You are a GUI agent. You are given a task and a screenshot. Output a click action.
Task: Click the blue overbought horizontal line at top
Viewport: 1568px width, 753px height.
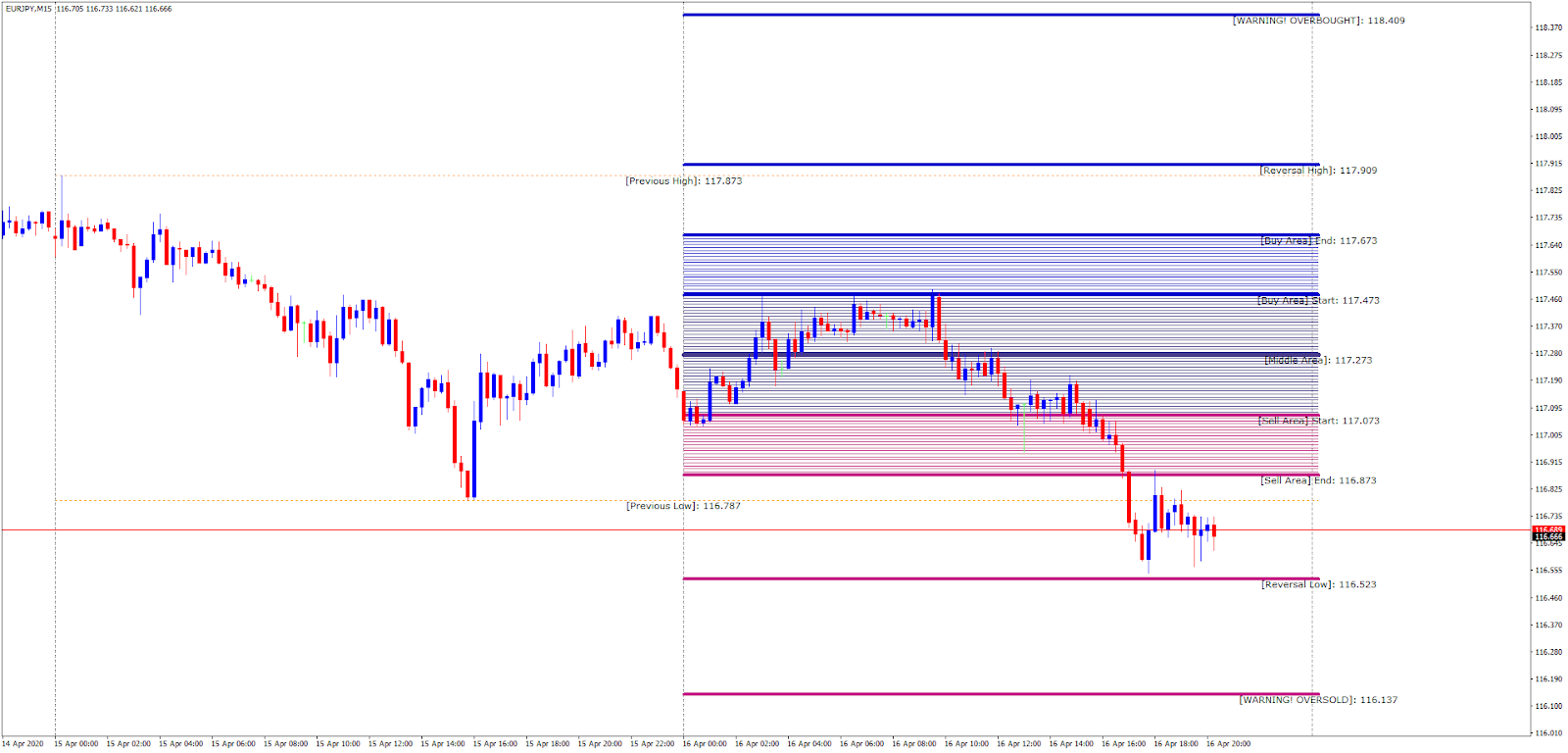click(1001, 15)
